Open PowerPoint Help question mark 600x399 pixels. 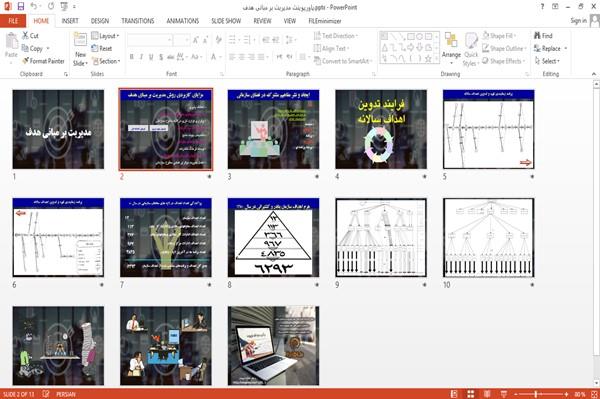tap(542, 7)
